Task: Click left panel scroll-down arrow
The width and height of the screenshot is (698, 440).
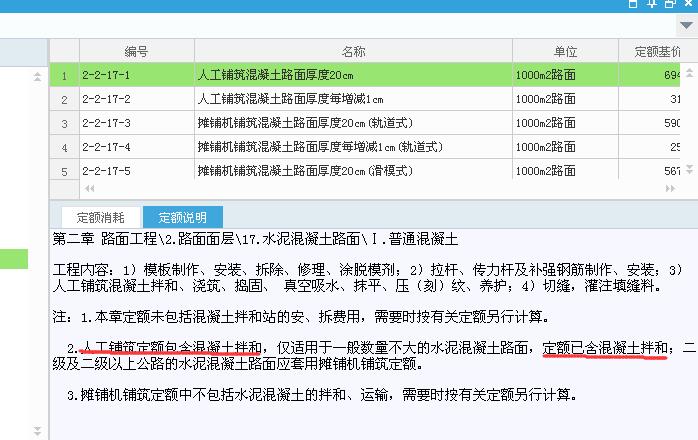Action: pyautogui.click(x=37, y=431)
